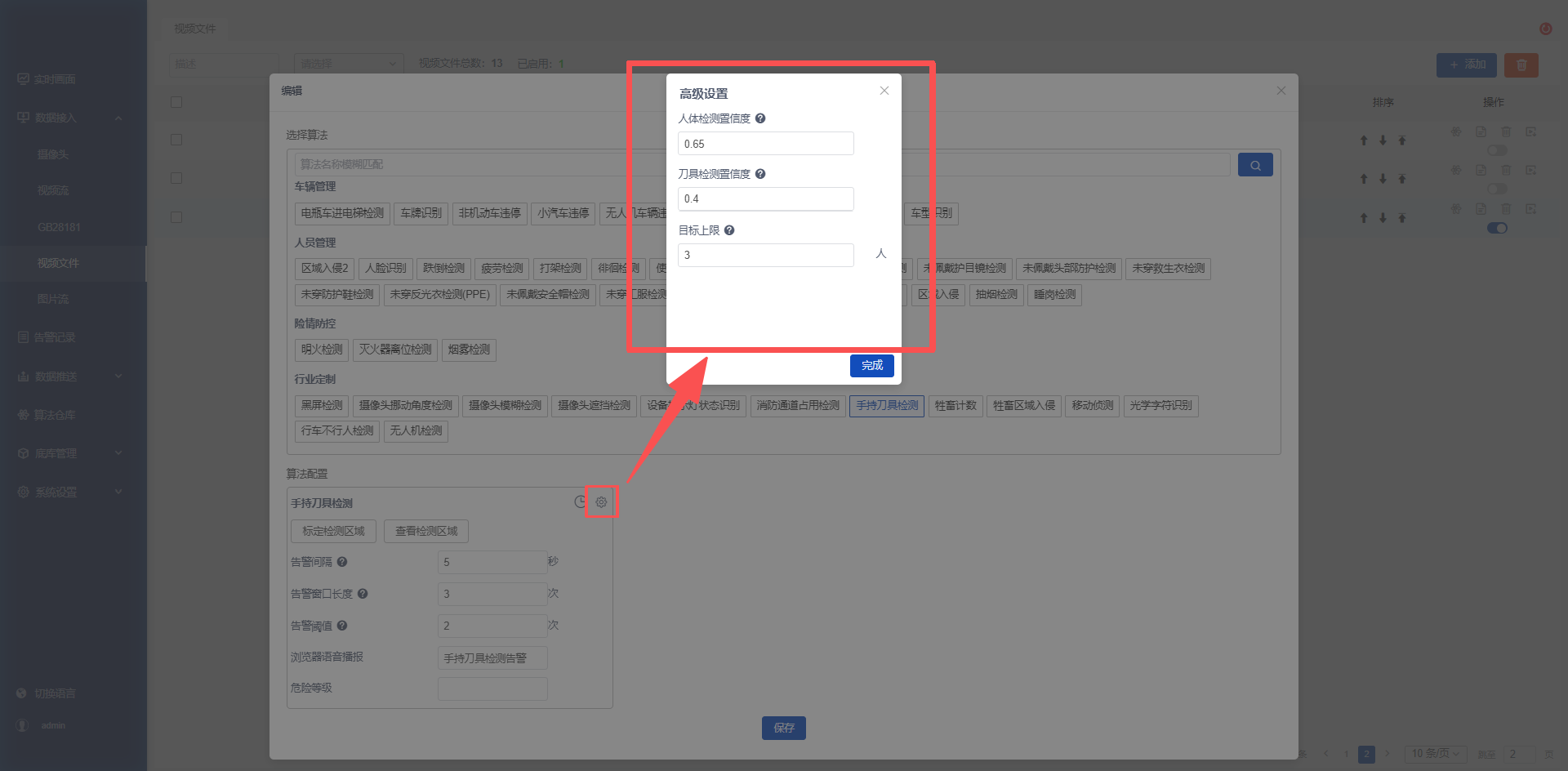
Task: Toggle the switch in the first table row
Action: 1497,150
